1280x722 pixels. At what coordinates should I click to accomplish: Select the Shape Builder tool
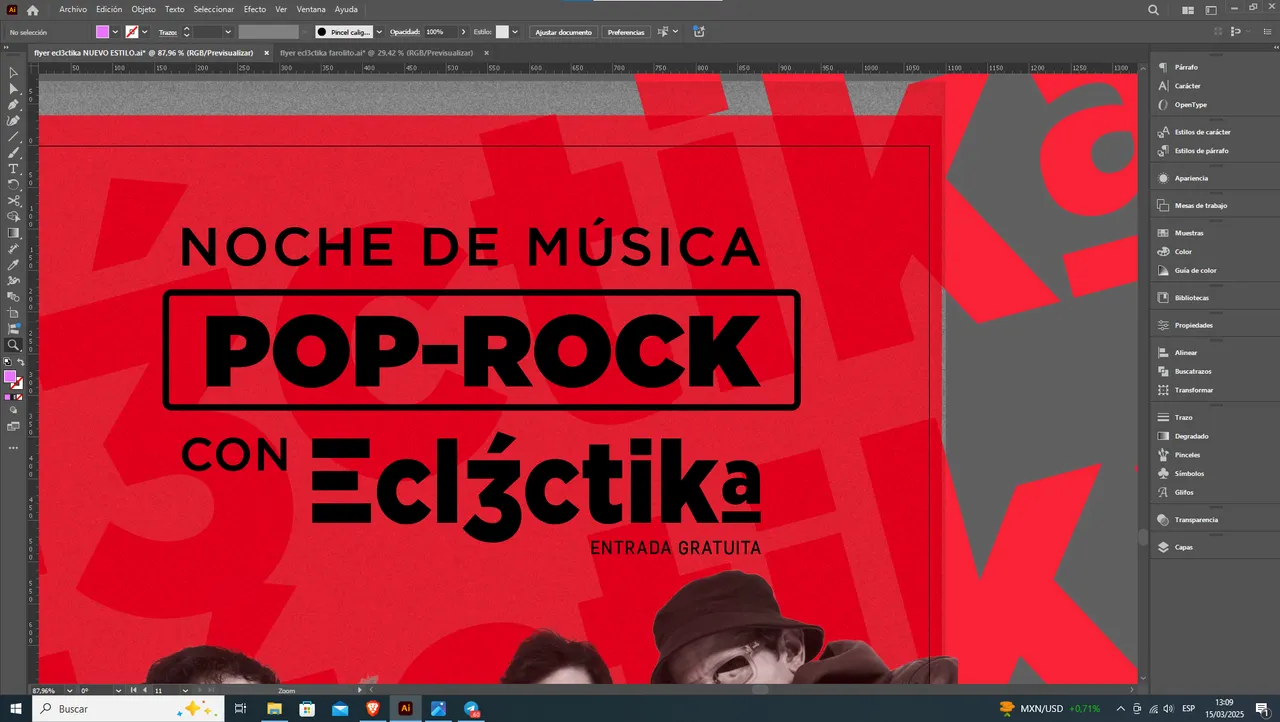coord(13,216)
